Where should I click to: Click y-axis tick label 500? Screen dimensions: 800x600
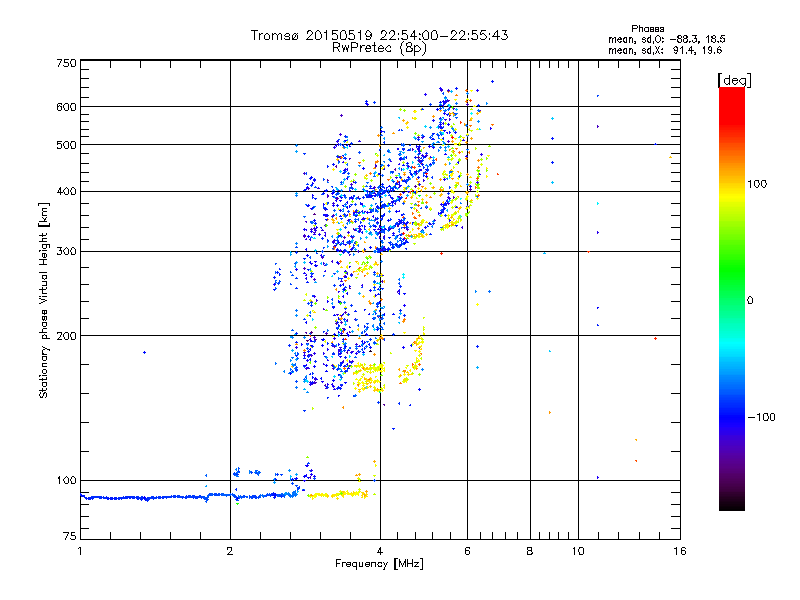point(66,145)
